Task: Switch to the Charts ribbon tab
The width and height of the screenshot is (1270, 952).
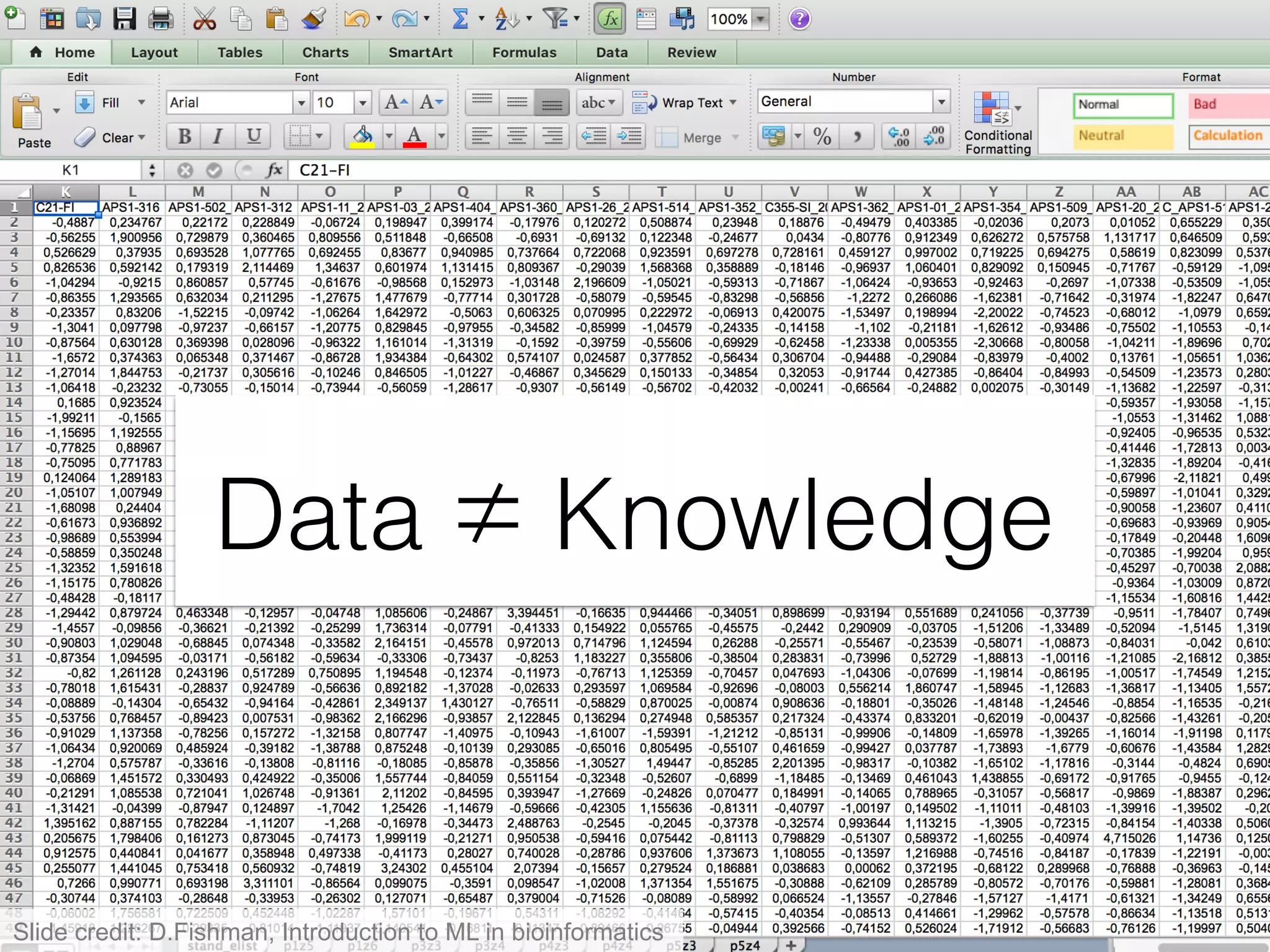Action: point(325,53)
